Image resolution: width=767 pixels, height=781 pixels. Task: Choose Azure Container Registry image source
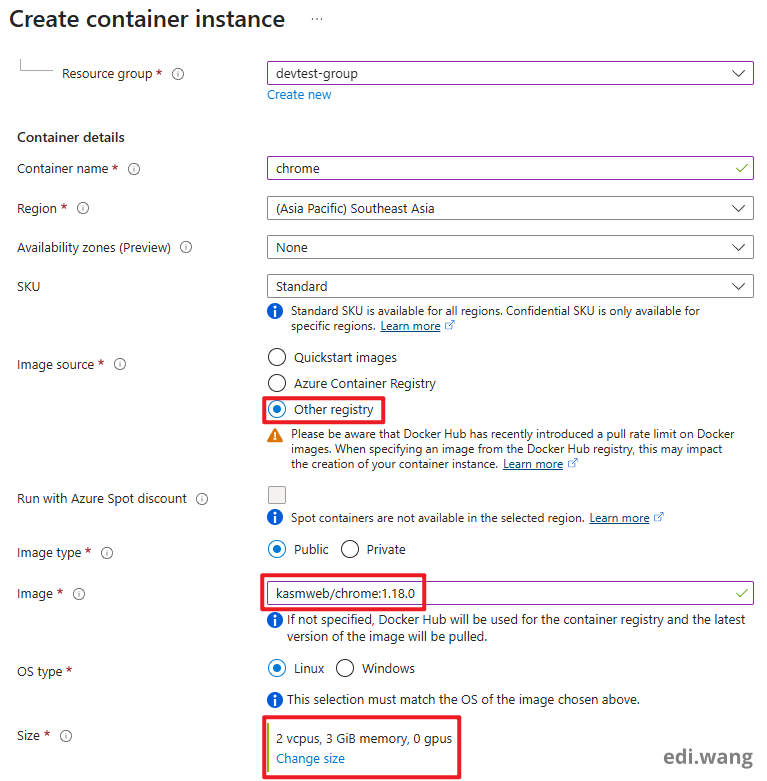[x=277, y=383]
